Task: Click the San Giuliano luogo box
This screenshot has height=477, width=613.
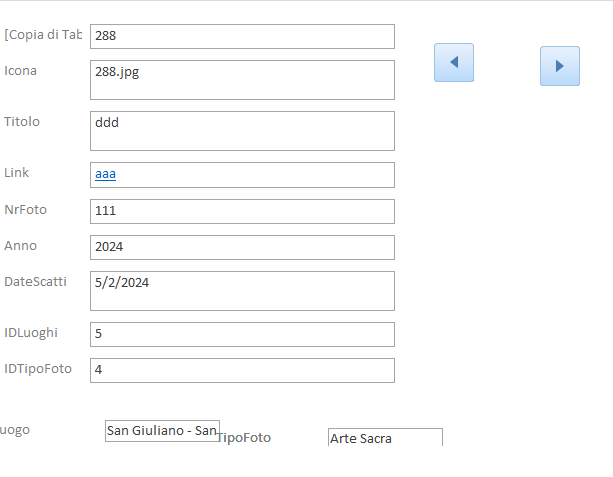Action: 162,431
